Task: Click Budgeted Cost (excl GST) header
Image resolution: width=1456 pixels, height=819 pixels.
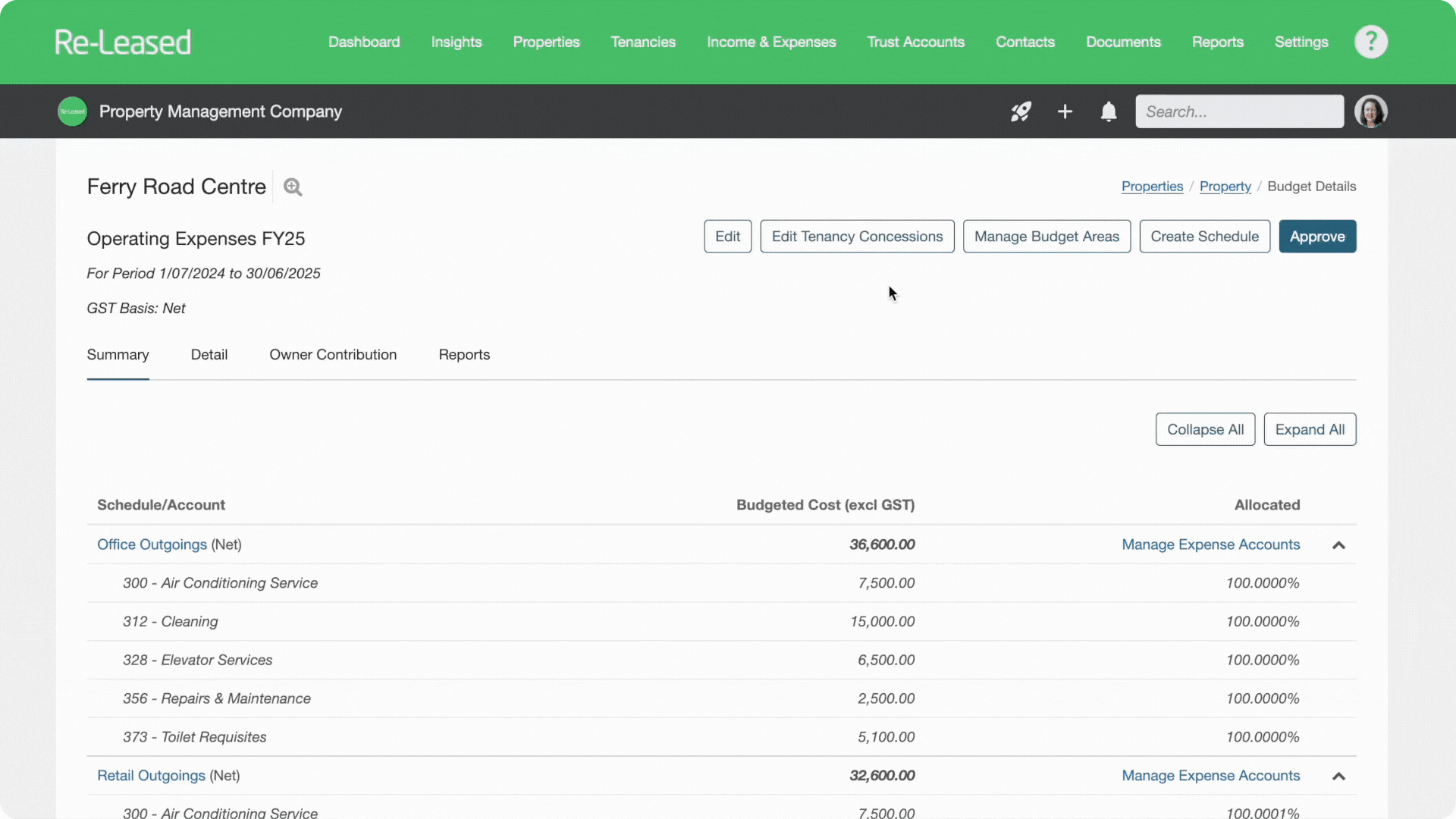Action: 825,505
